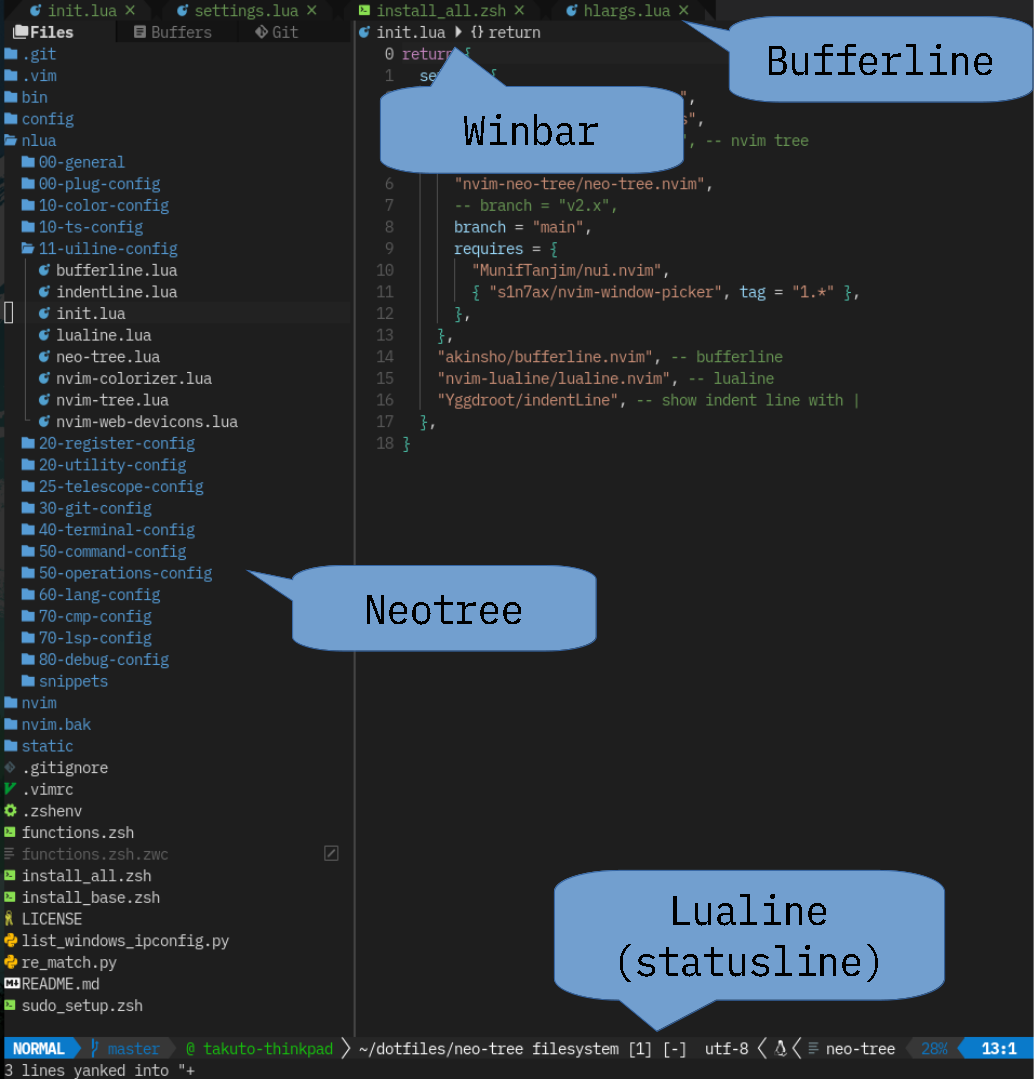This screenshot has height=1079, width=1034.
Task: Open install_all.zsh in the file tree
Action: 86,875
